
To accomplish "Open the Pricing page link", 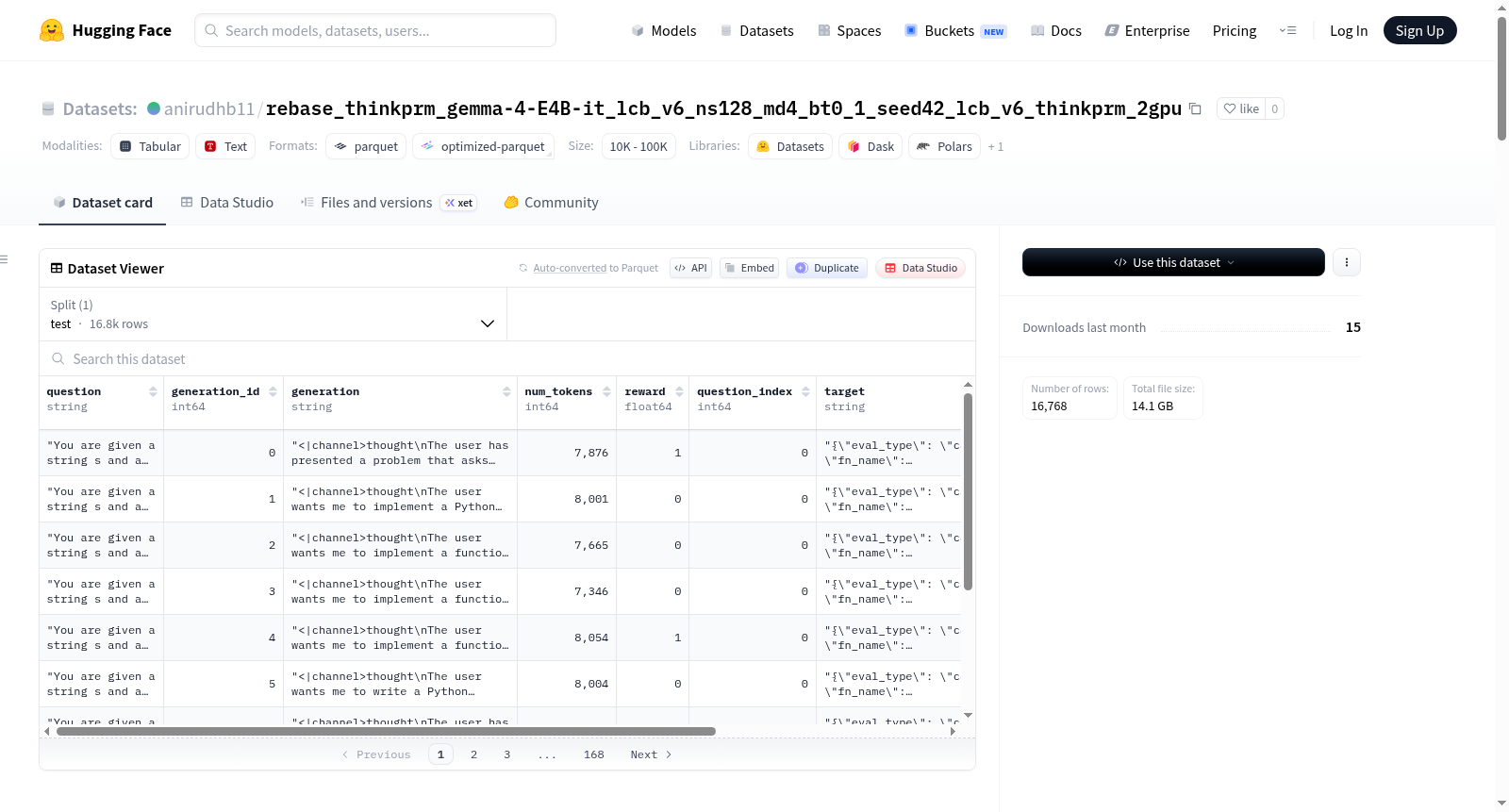I will (x=1235, y=30).
